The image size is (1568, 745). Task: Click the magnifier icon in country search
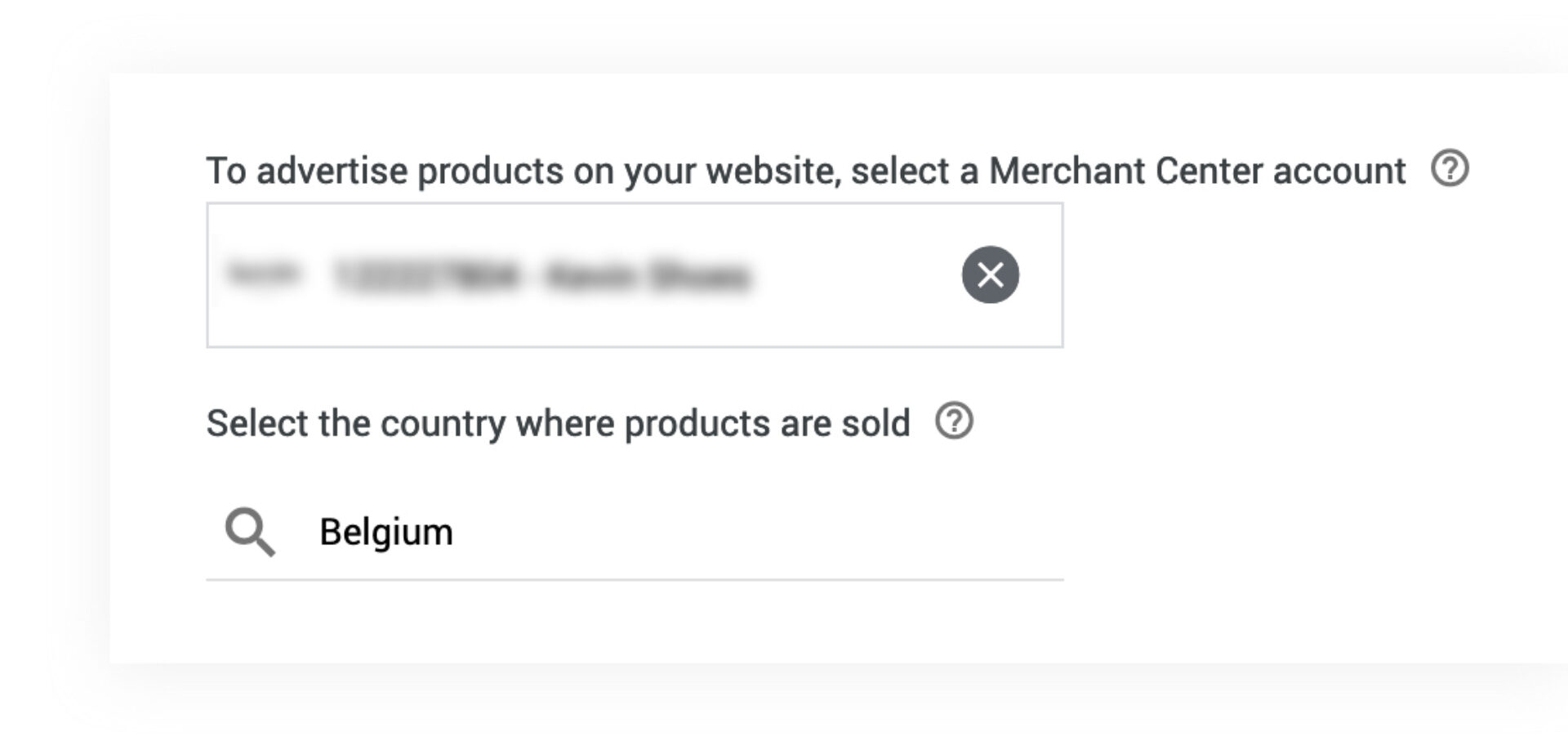click(250, 532)
